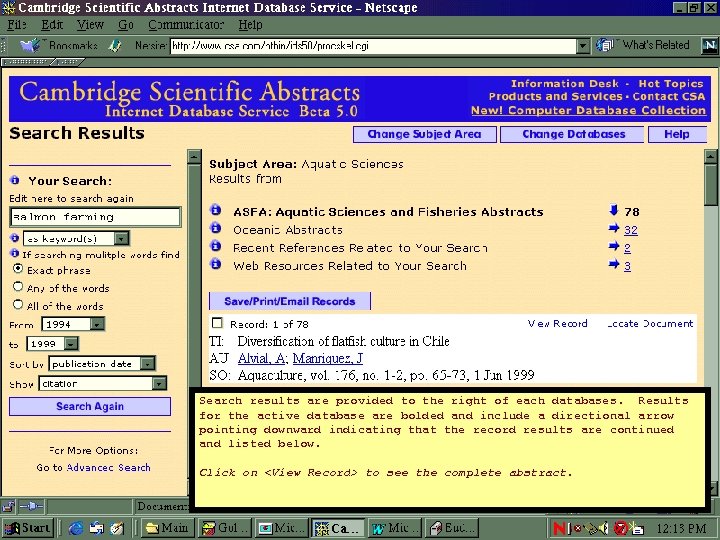Click the info icon for Recent References
This screenshot has height=540, width=720.
pyautogui.click(x=215, y=246)
